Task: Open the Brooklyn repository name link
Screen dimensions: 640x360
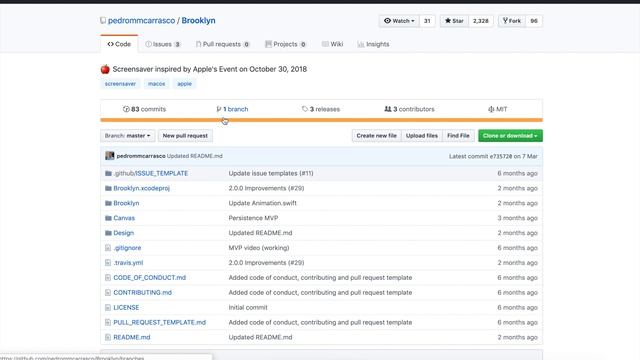Action: 198,20
